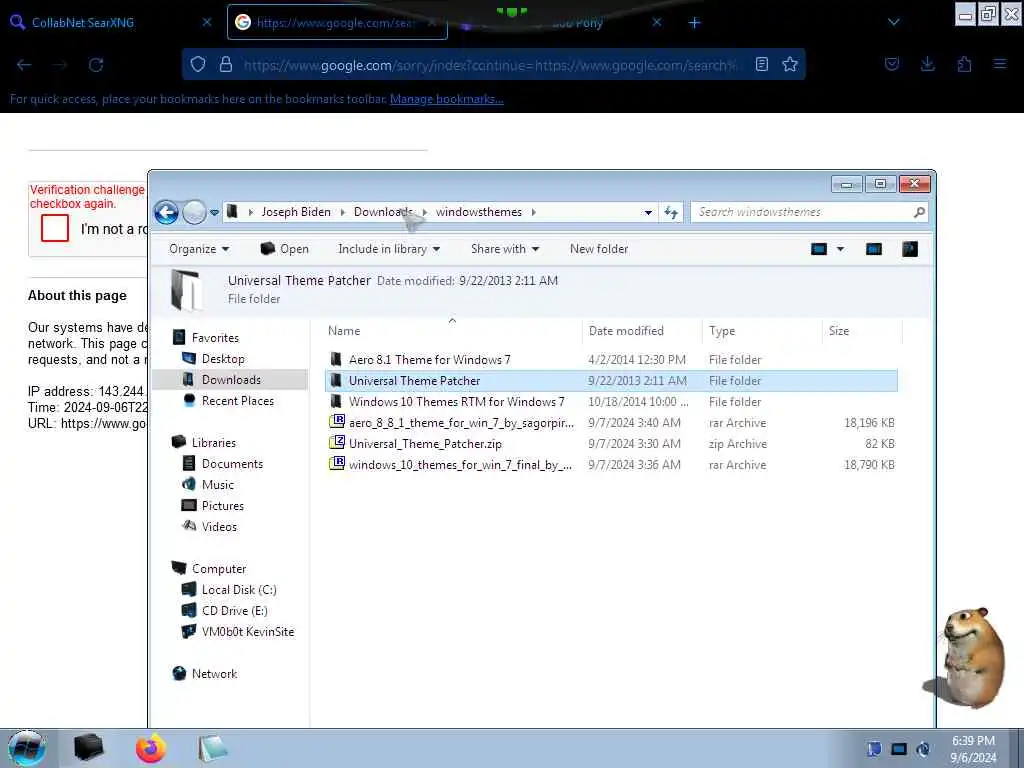Sort by the Size column header
1024x768 pixels.
click(861, 331)
